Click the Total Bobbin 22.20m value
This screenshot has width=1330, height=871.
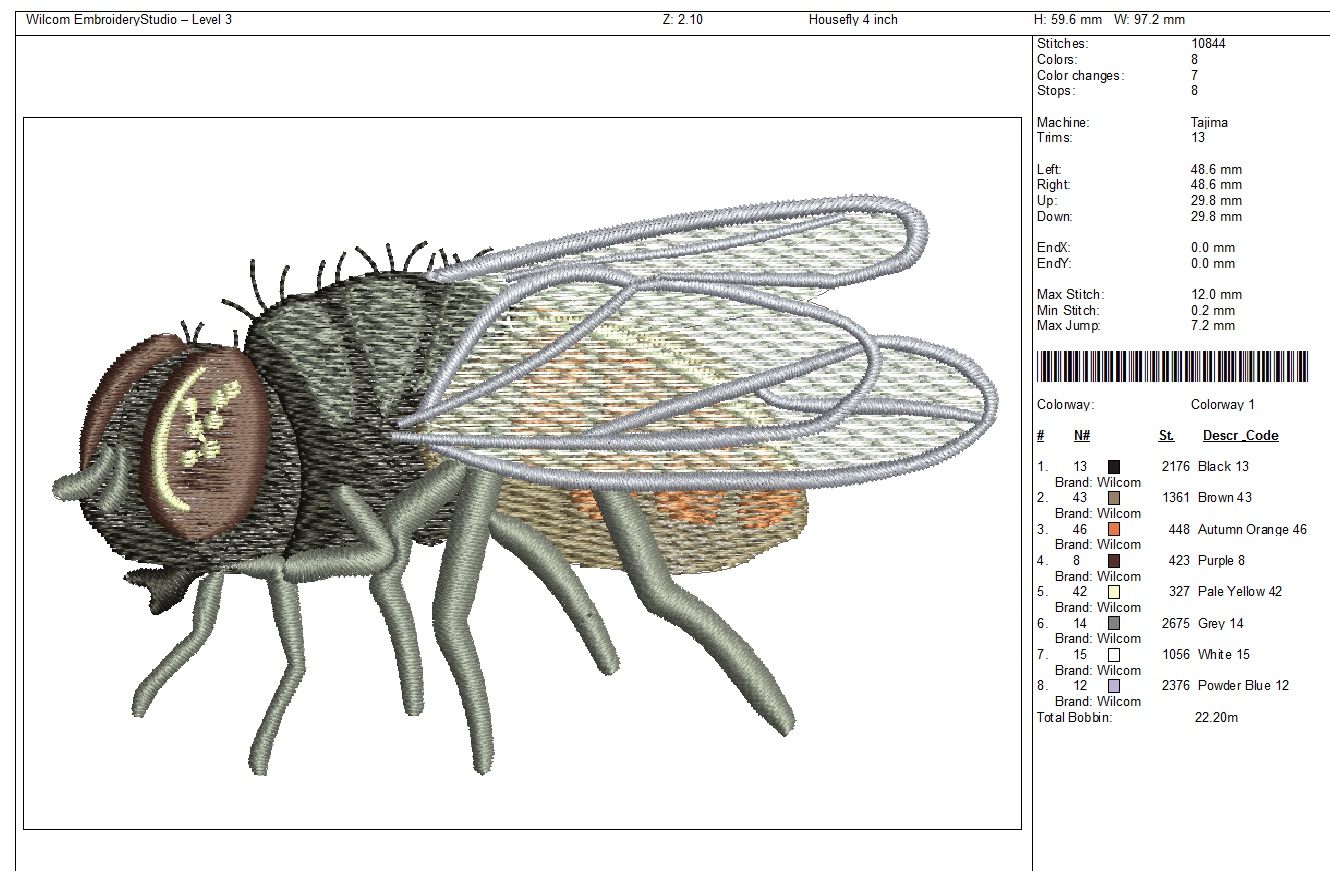tap(1216, 718)
